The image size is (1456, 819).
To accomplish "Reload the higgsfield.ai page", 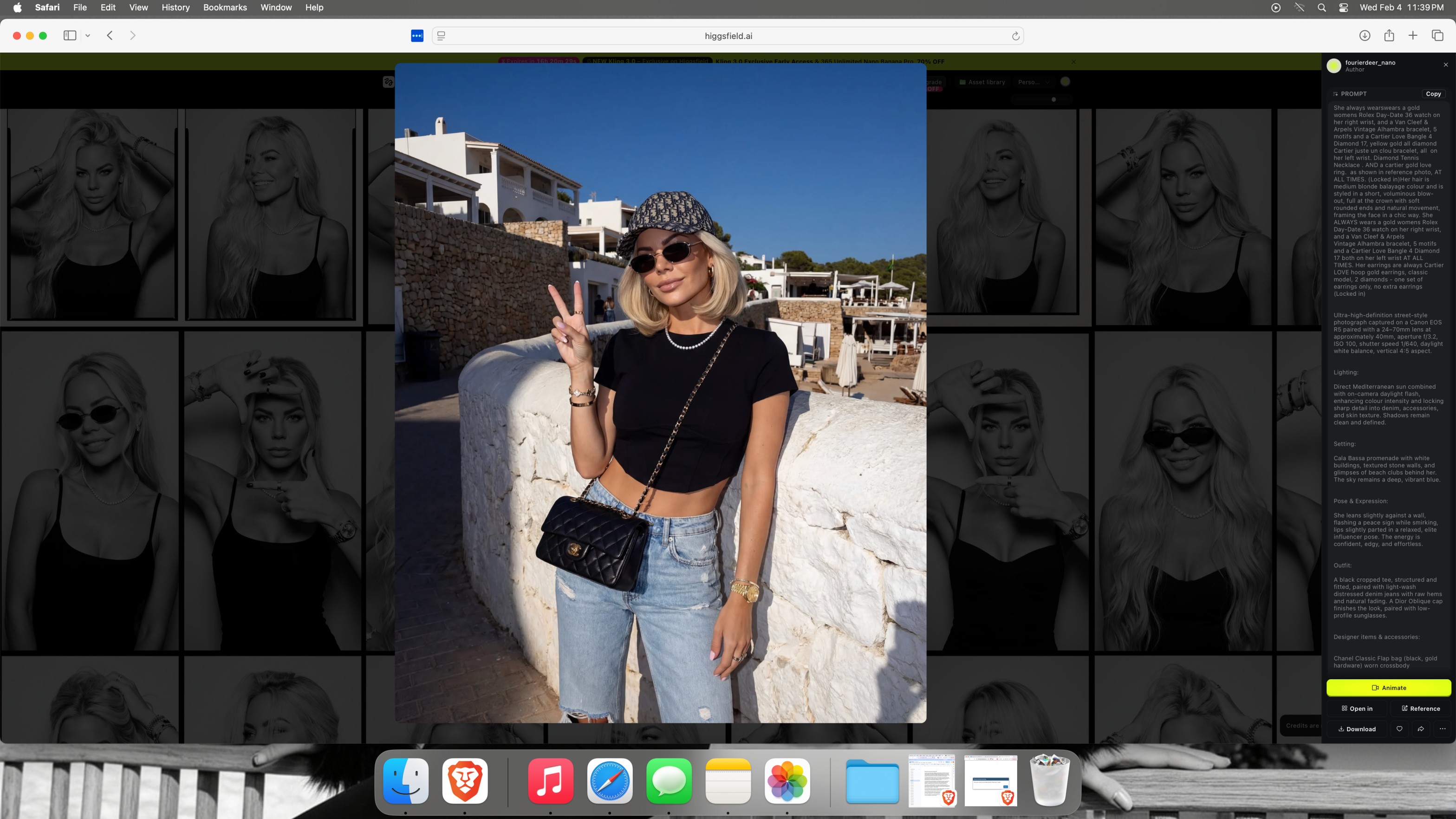I will click(x=1015, y=36).
